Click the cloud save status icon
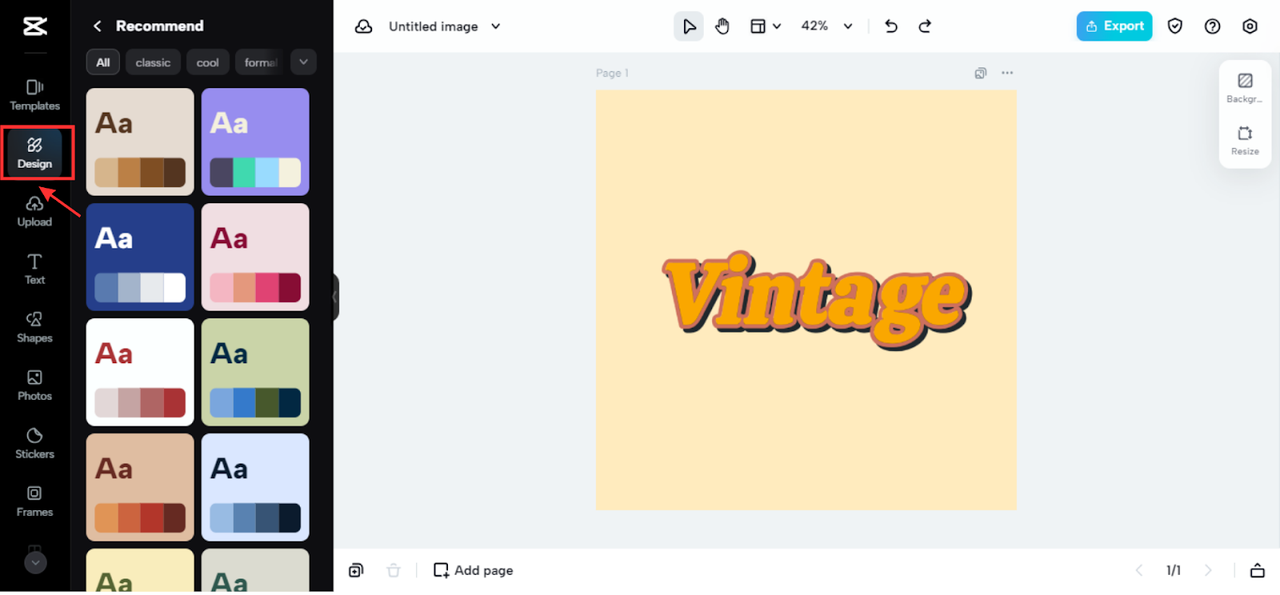The height and width of the screenshot is (595, 1280). [x=364, y=26]
